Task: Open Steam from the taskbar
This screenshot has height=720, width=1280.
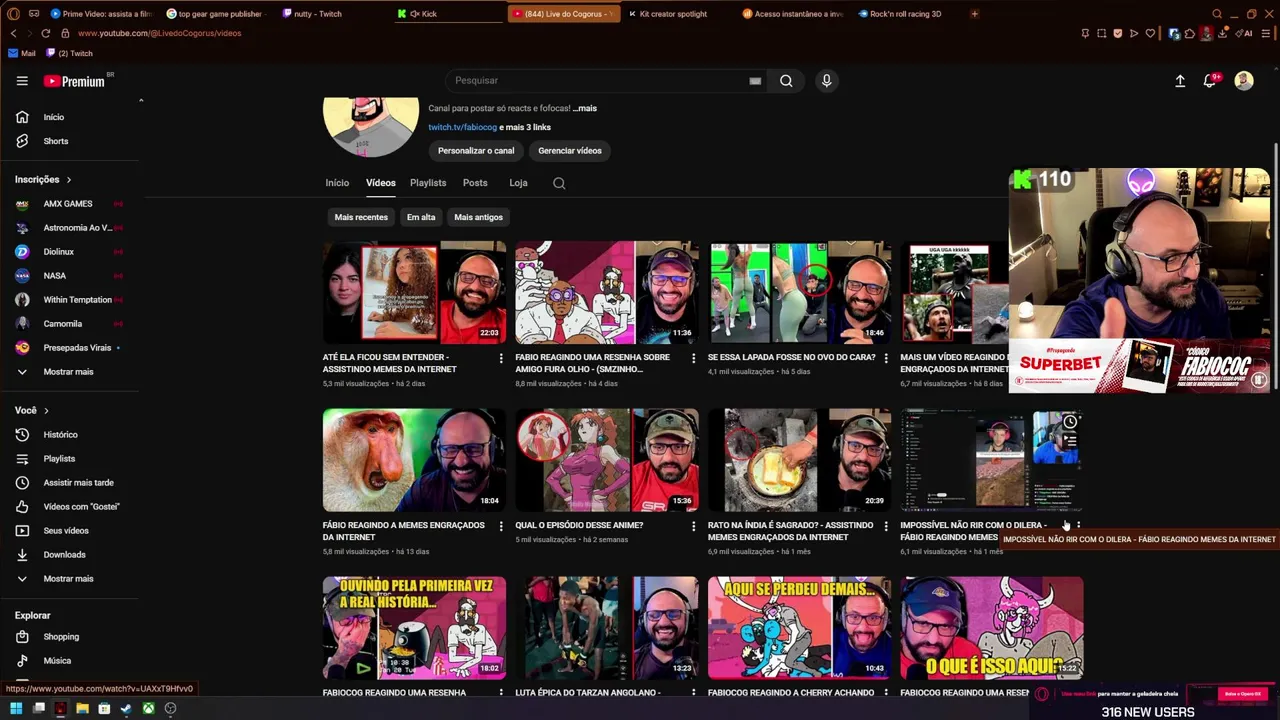Action: coord(126,709)
